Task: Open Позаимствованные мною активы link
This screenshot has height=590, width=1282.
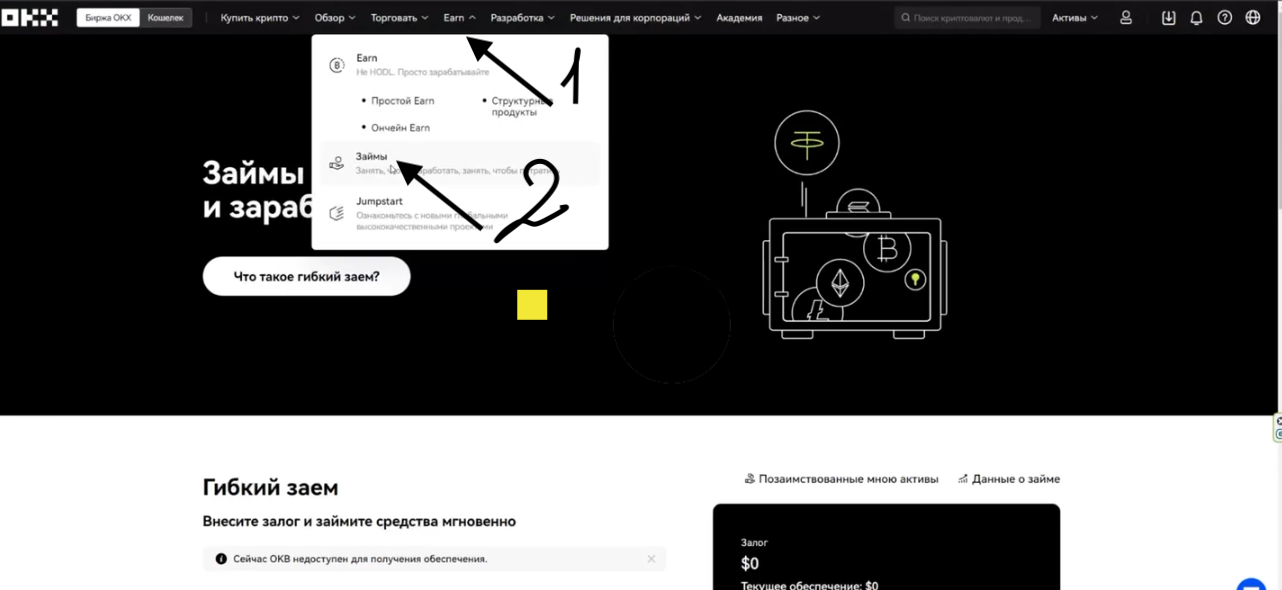Action: (842, 479)
